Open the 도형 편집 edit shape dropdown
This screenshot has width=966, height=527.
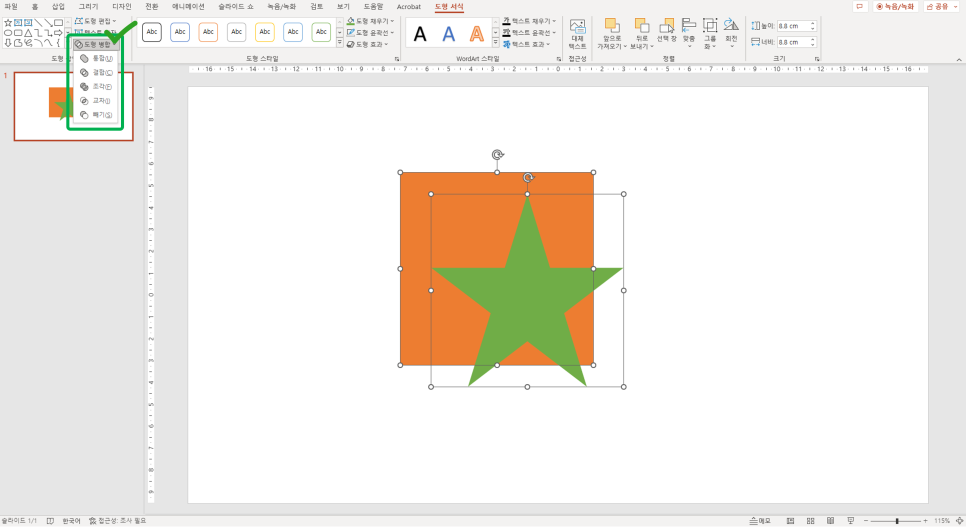coord(95,21)
